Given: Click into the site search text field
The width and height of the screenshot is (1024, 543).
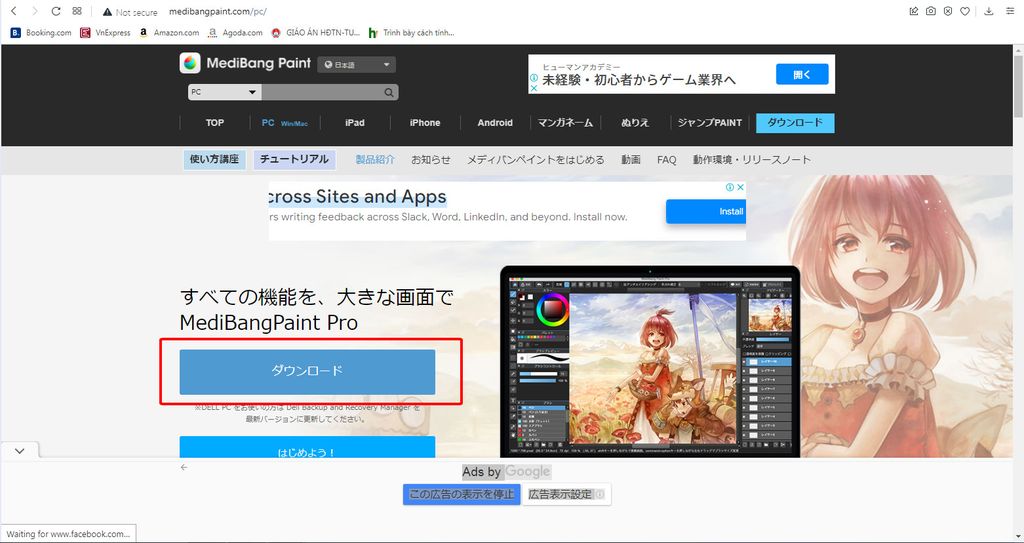Looking at the screenshot, I should tap(321, 92).
